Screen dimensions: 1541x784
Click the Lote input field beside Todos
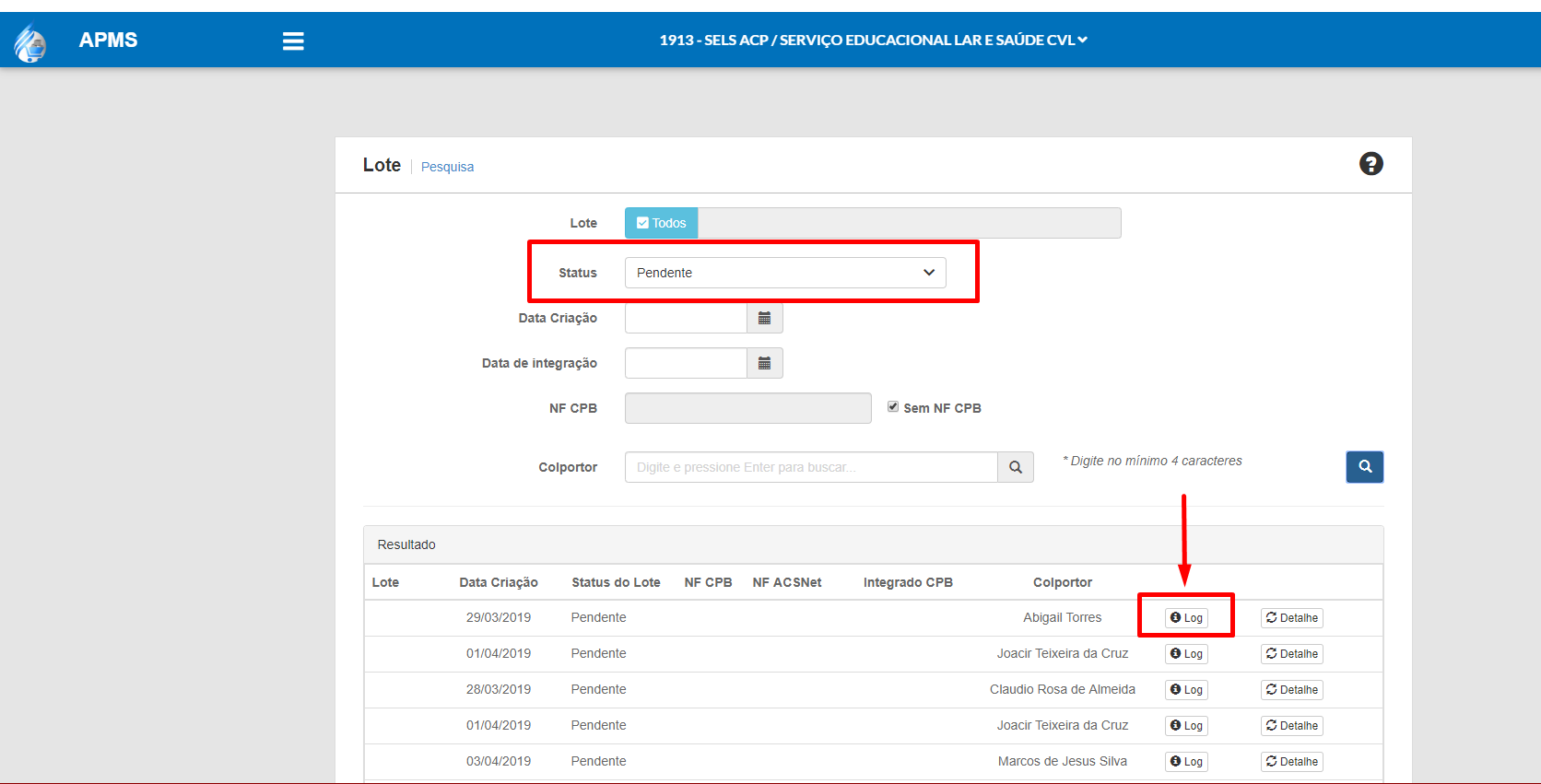tap(909, 223)
